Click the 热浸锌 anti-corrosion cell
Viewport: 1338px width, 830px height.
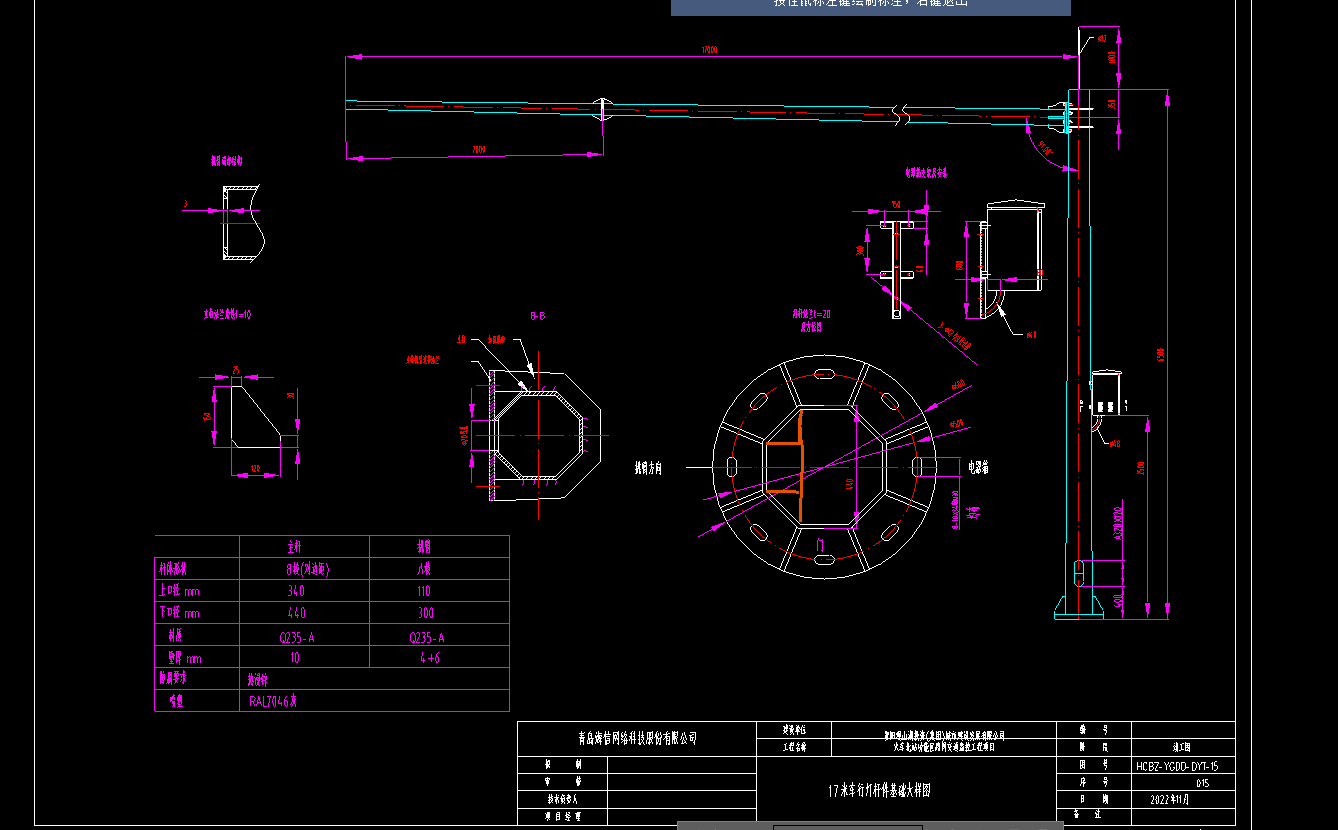click(259, 678)
